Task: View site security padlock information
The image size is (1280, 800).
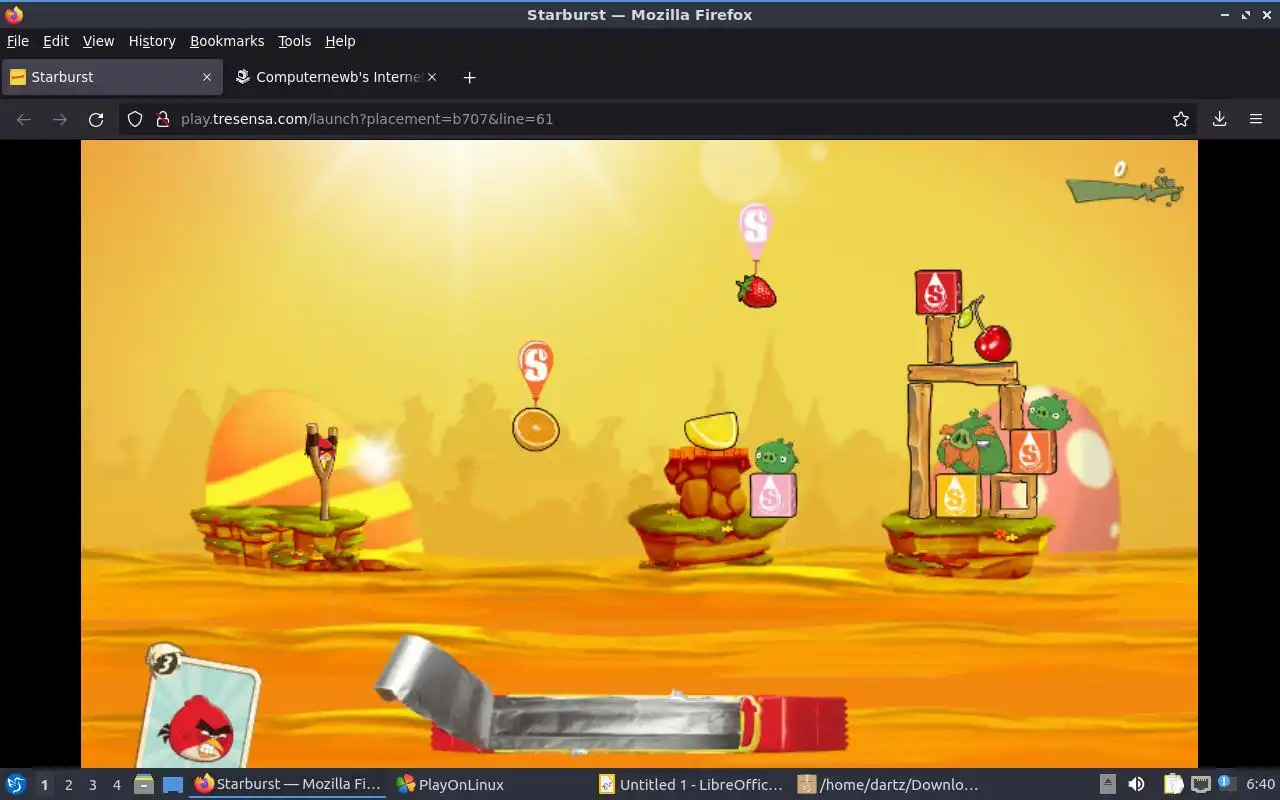Action: tap(162, 119)
